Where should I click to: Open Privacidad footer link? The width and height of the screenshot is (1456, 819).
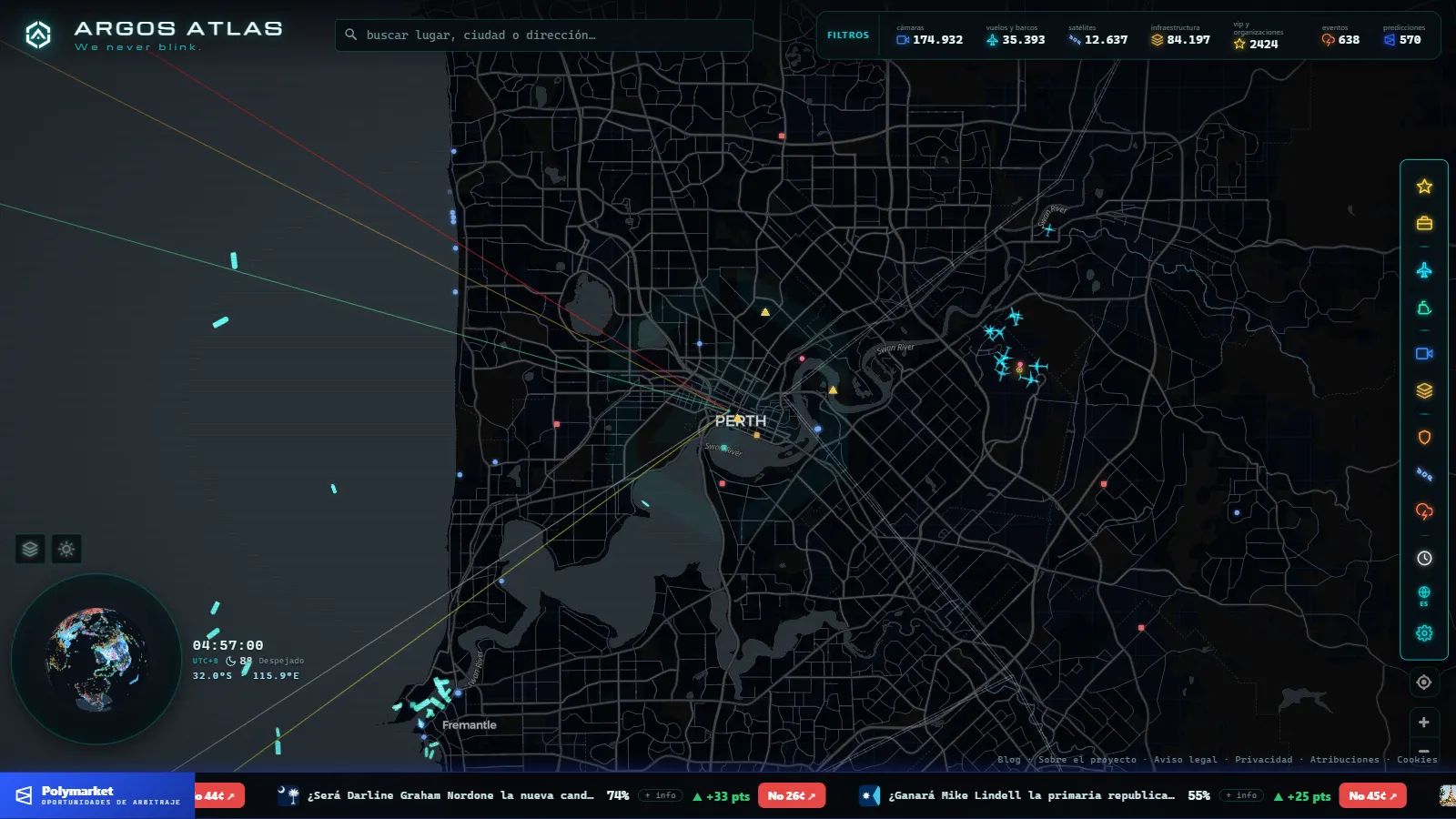click(x=1263, y=760)
